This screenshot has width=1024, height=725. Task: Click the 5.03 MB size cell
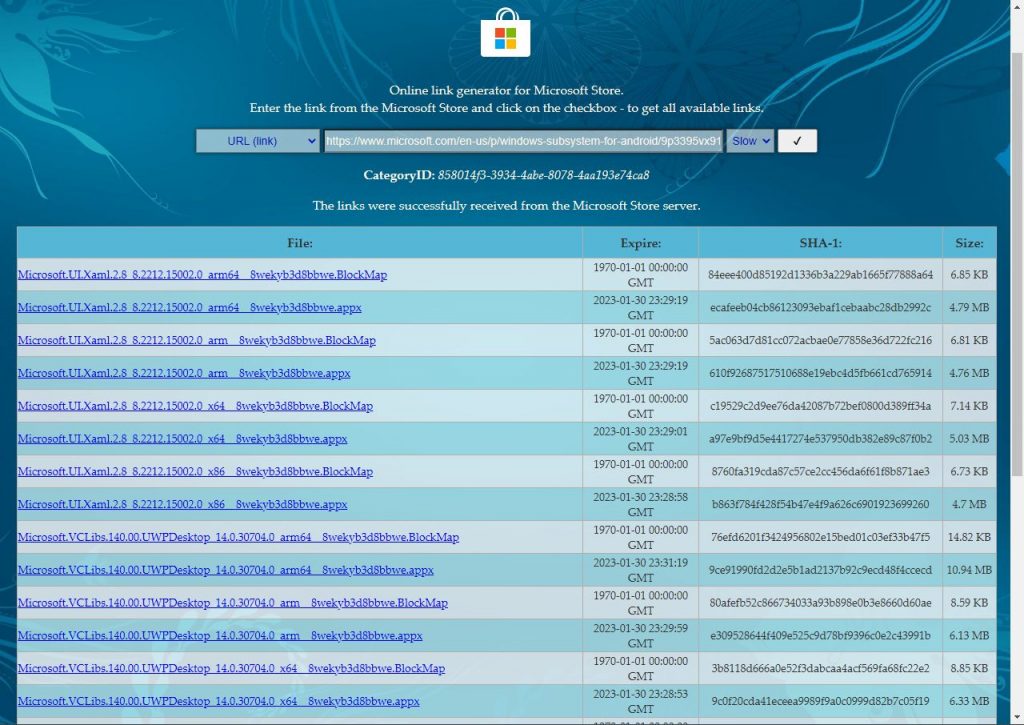coord(969,439)
